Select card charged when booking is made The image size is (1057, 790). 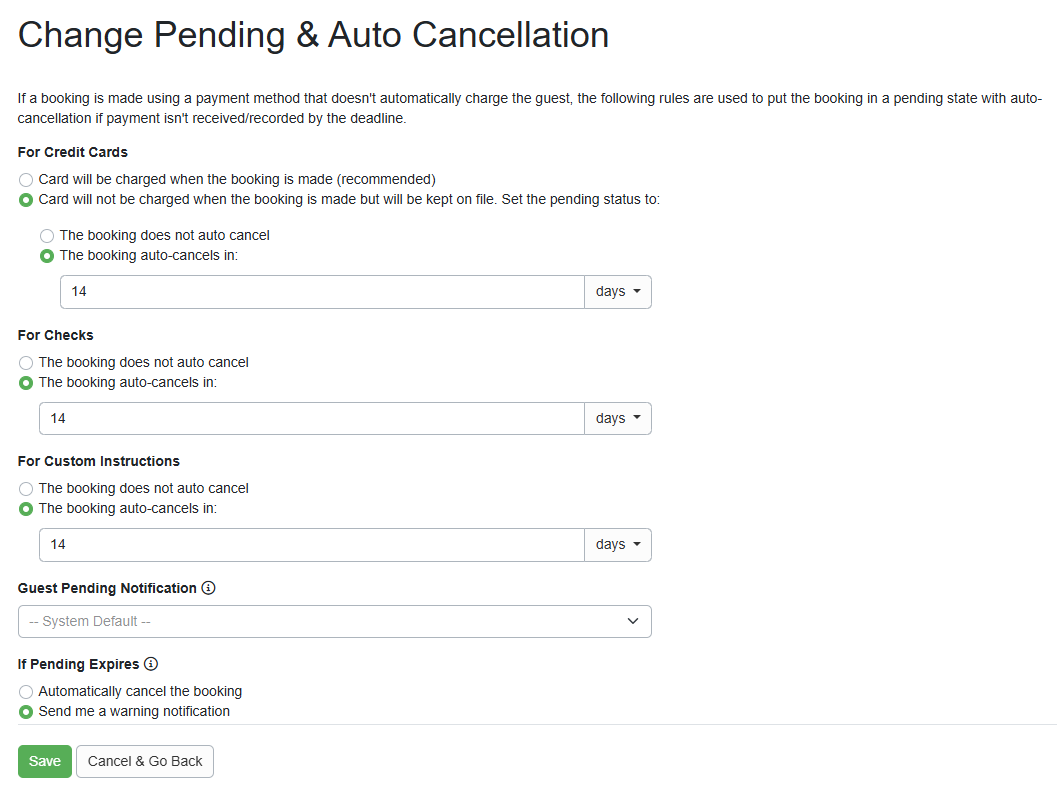click(x=25, y=179)
